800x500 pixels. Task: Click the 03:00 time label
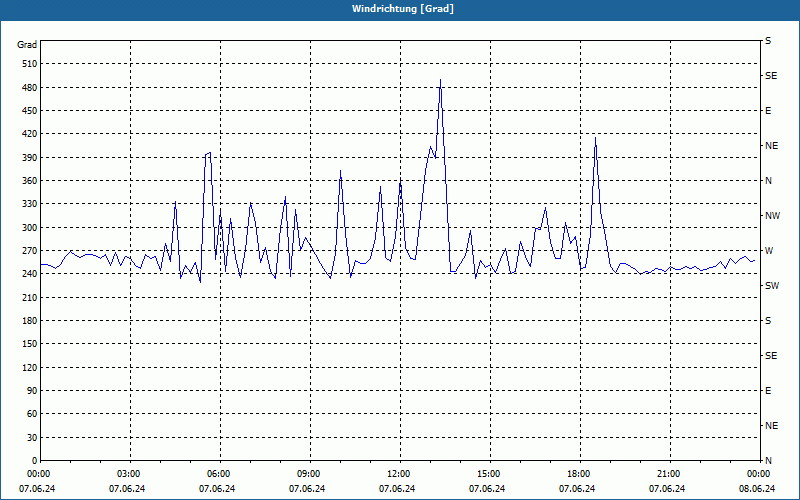point(128,474)
